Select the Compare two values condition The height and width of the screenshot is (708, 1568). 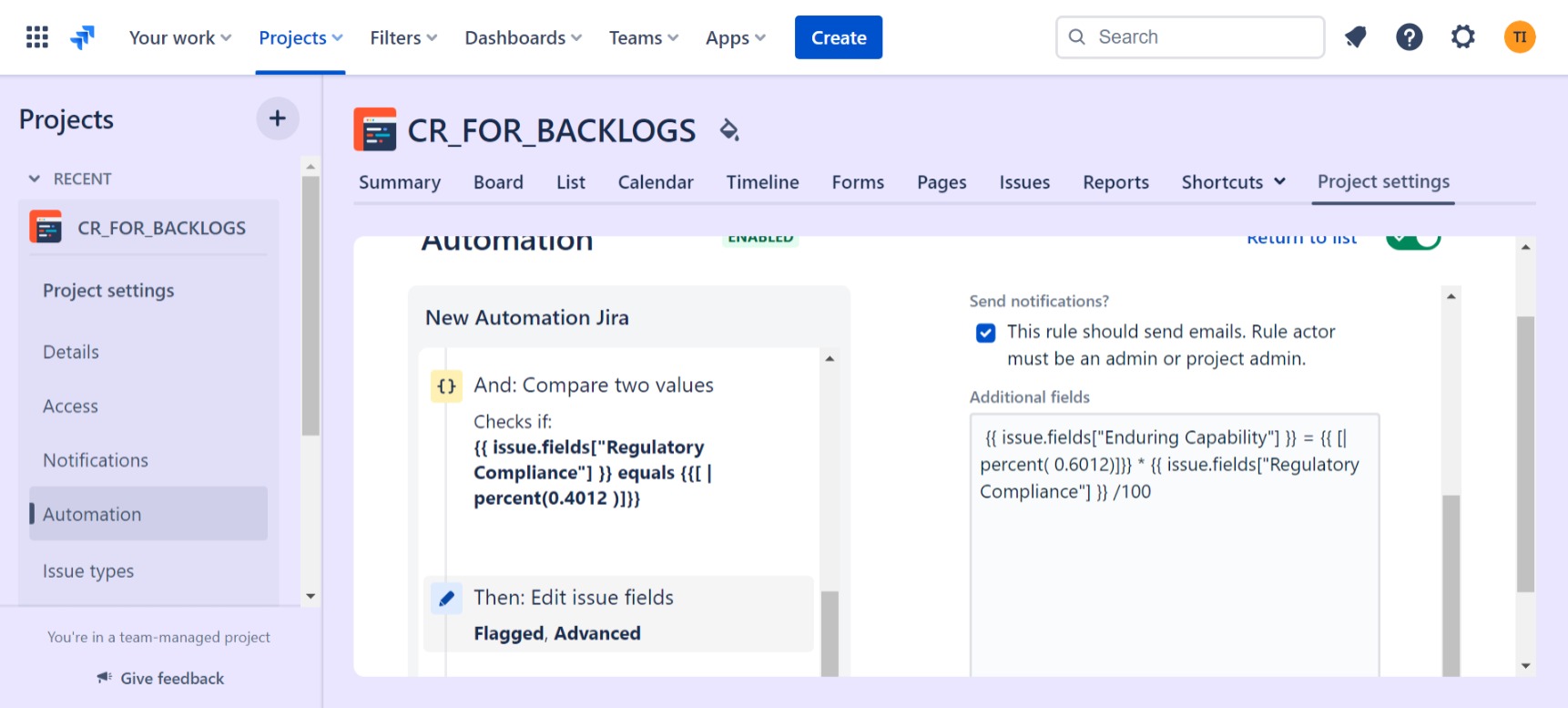[x=619, y=441]
